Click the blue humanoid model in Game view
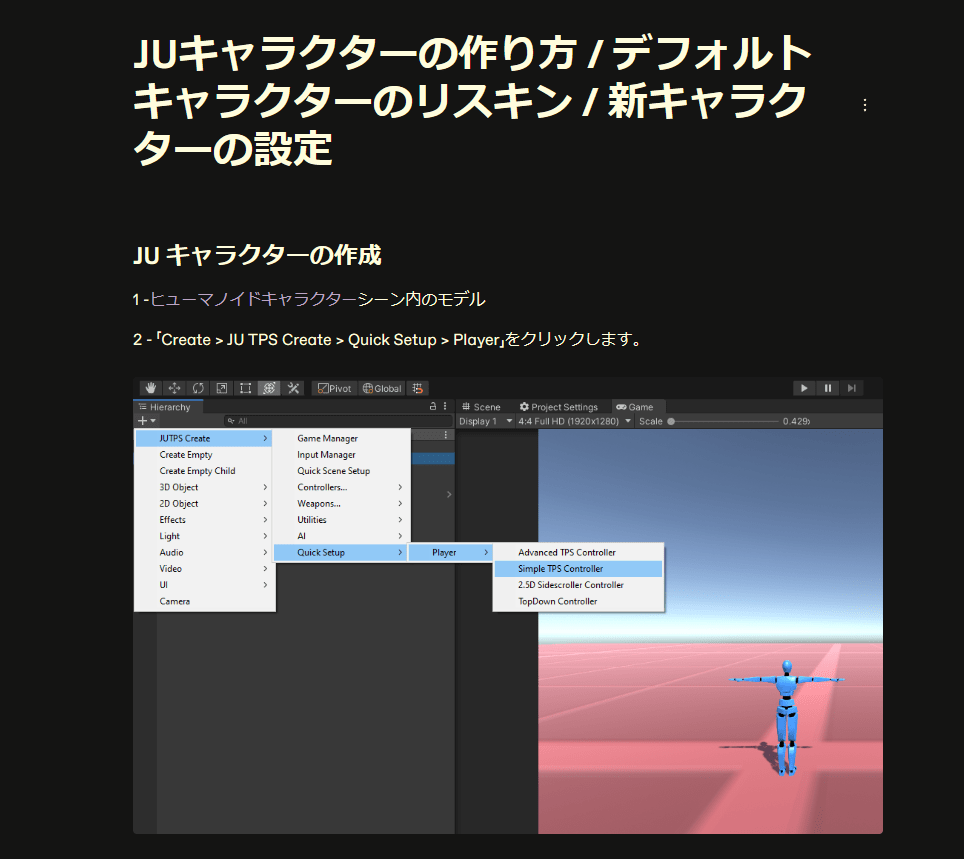964x859 pixels. pyautogui.click(x=786, y=718)
